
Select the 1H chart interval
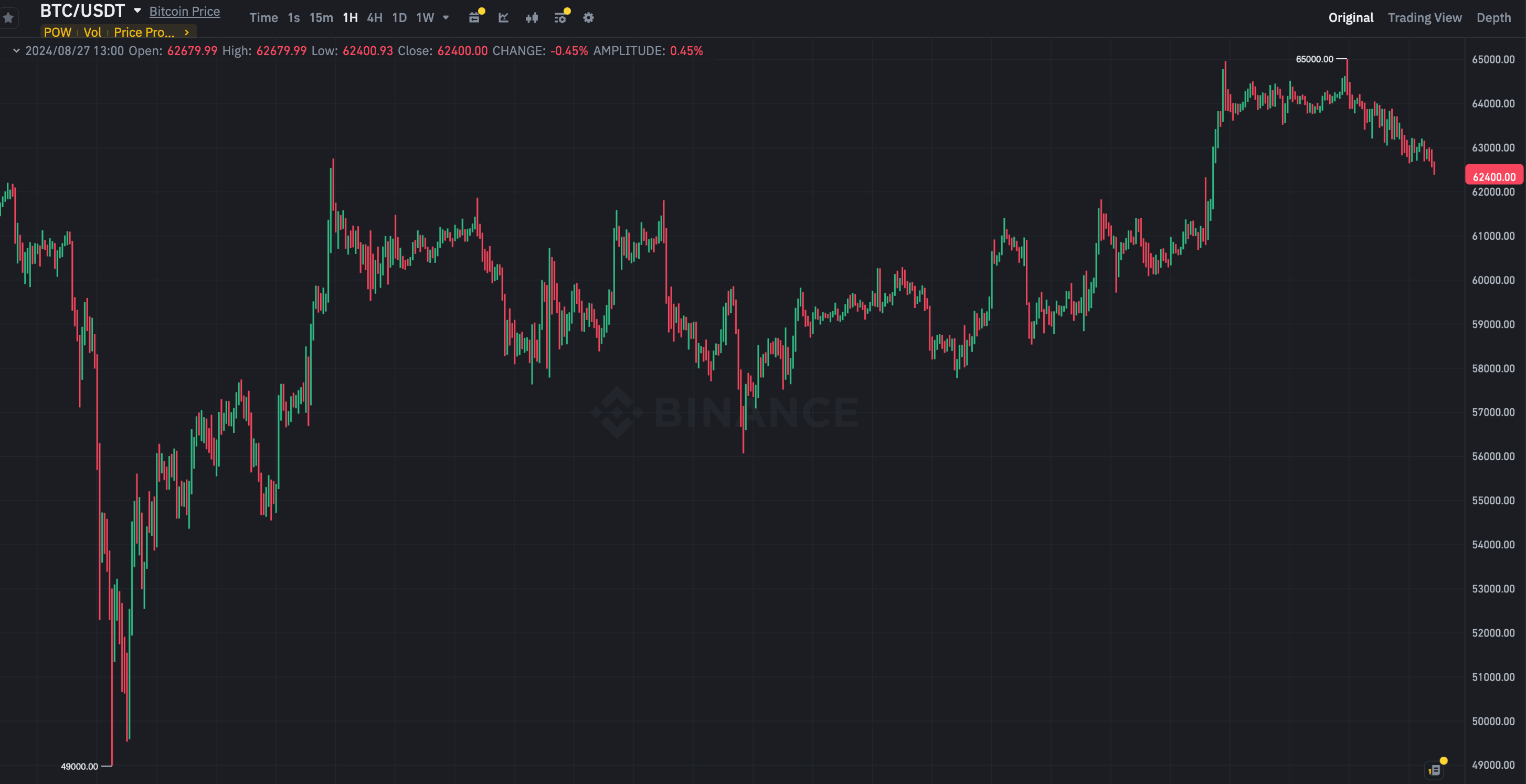point(350,18)
